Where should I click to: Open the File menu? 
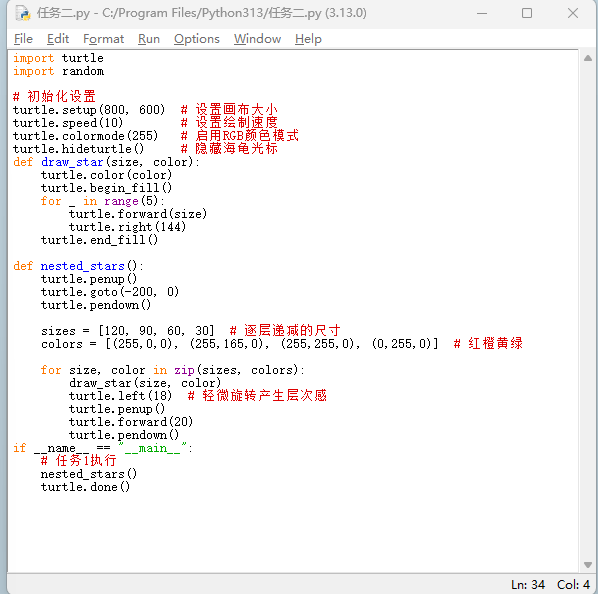(x=23, y=39)
